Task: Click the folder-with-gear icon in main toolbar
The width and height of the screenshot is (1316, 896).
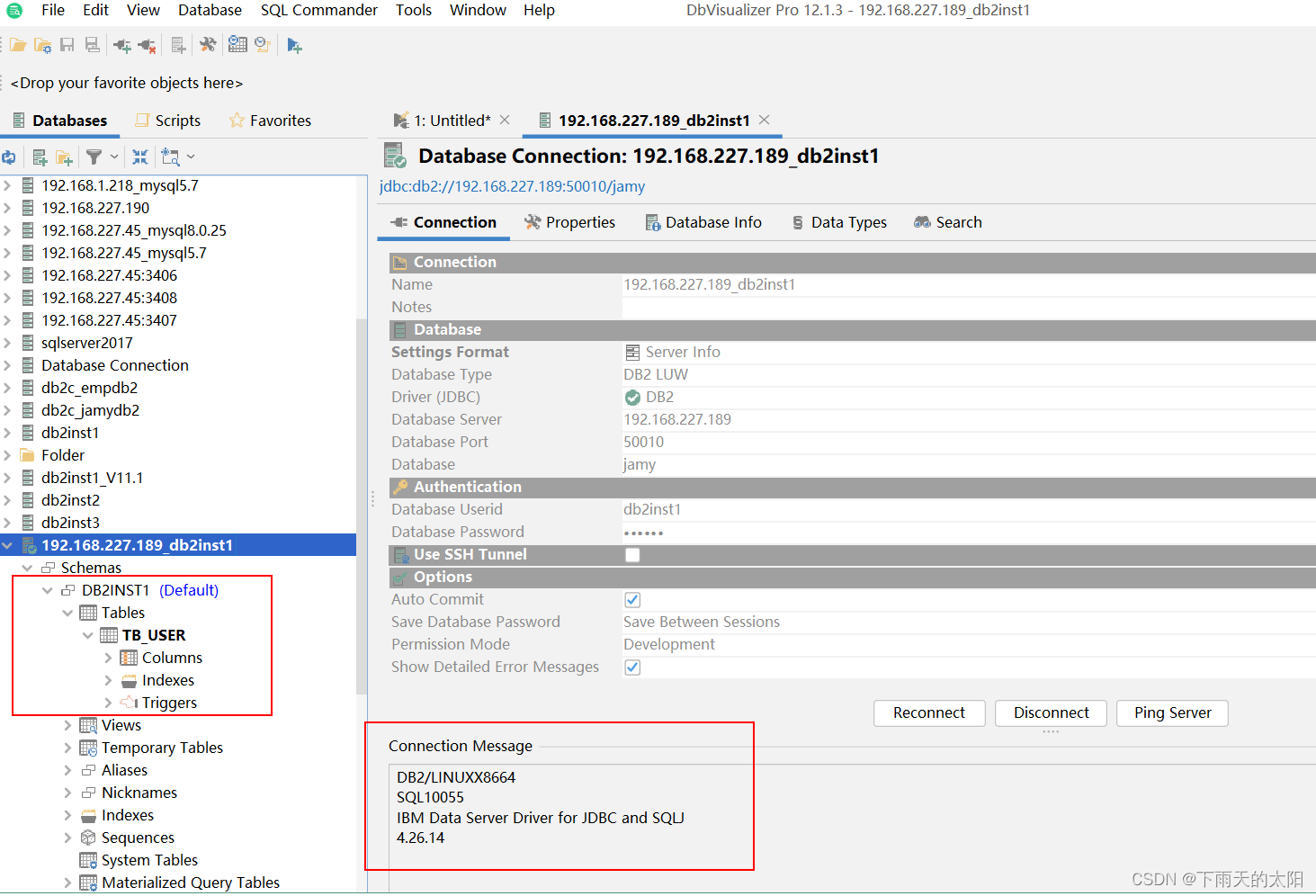Action: [x=42, y=45]
